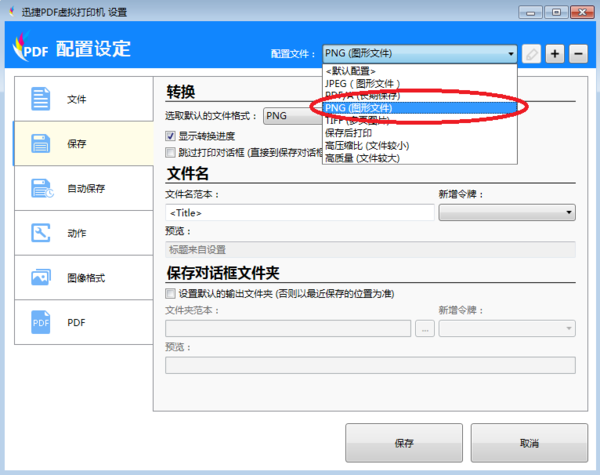Click the <Title> filename template field
This screenshot has width=600, height=475.
click(x=300, y=212)
